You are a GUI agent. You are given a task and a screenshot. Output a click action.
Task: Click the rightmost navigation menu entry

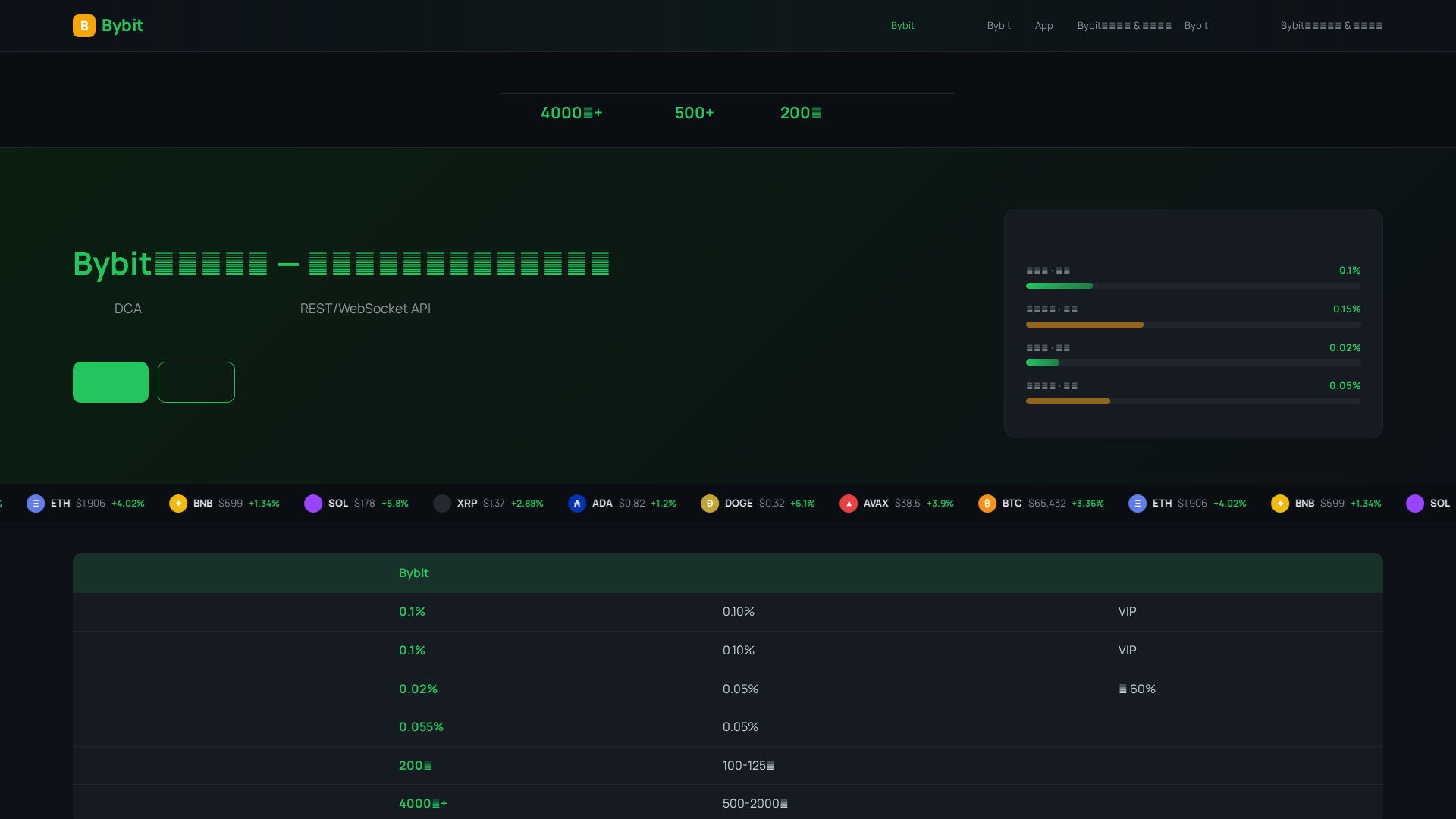1332,25
